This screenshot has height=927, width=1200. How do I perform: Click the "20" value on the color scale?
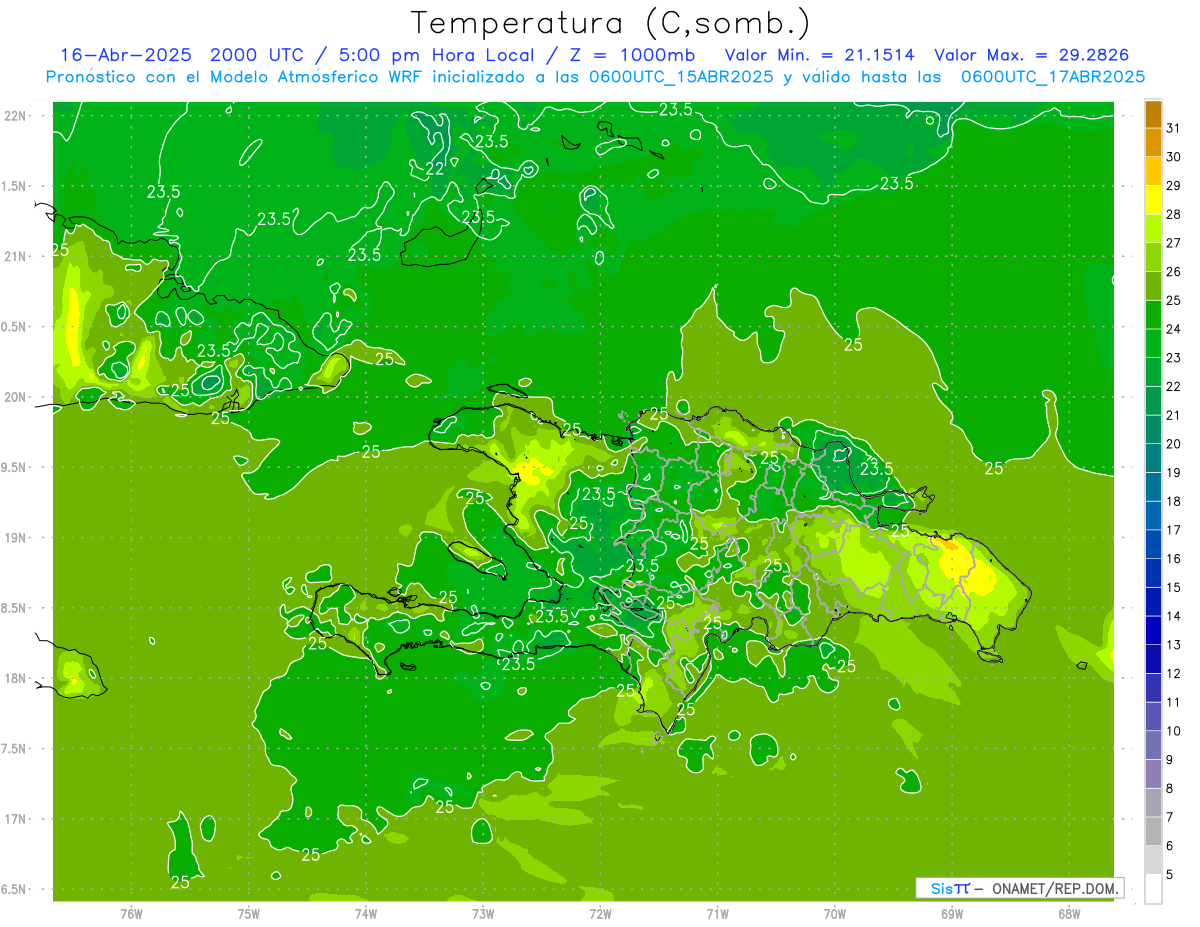click(x=1173, y=444)
